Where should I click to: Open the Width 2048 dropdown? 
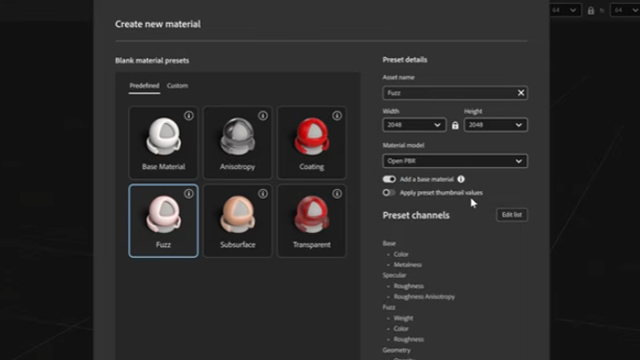point(414,125)
